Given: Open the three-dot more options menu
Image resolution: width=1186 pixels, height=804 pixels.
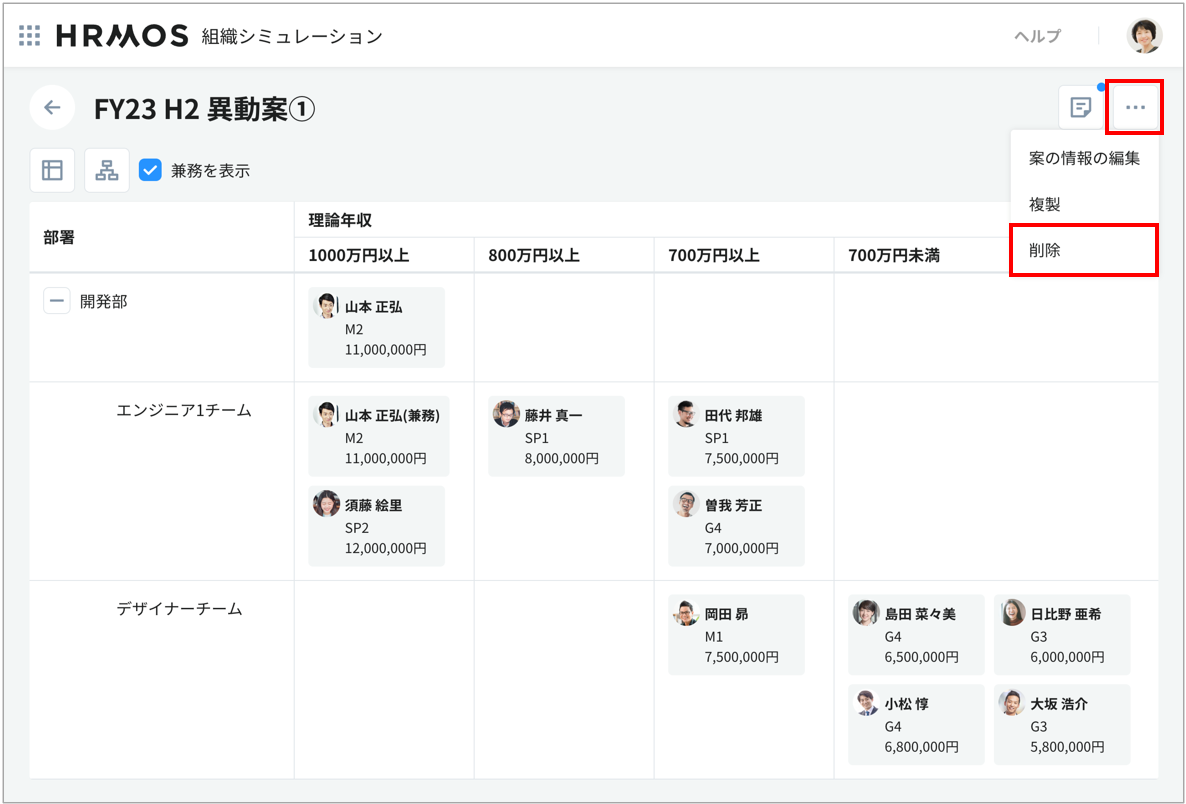Looking at the screenshot, I should pyautogui.click(x=1134, y=108).
